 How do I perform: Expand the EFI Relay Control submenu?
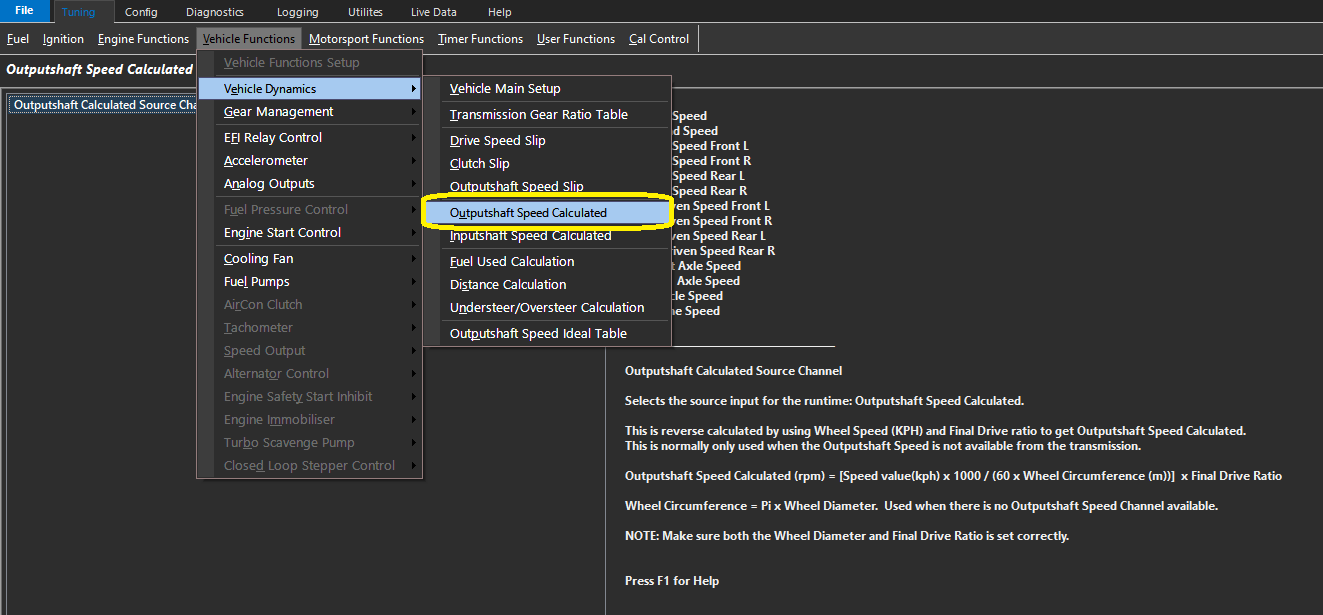(x=273, y=138)
